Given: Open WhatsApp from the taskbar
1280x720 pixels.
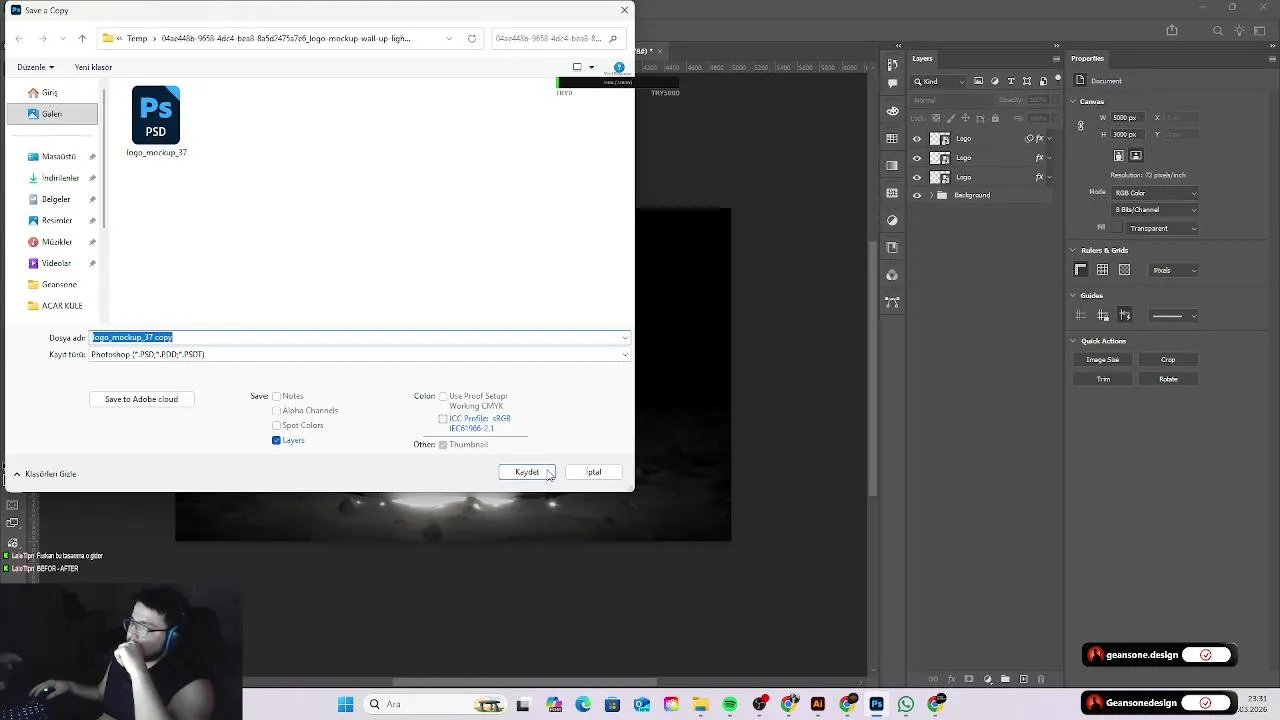Looking at the screenshot, I should [x=906, y=704].
